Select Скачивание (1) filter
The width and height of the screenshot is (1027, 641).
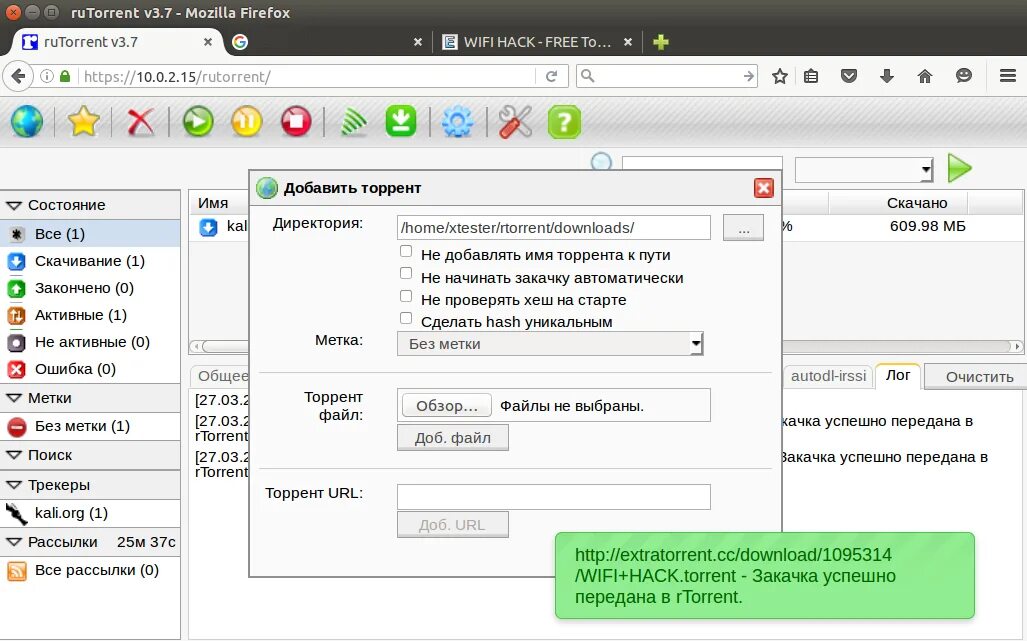click(x=90, y=261)
